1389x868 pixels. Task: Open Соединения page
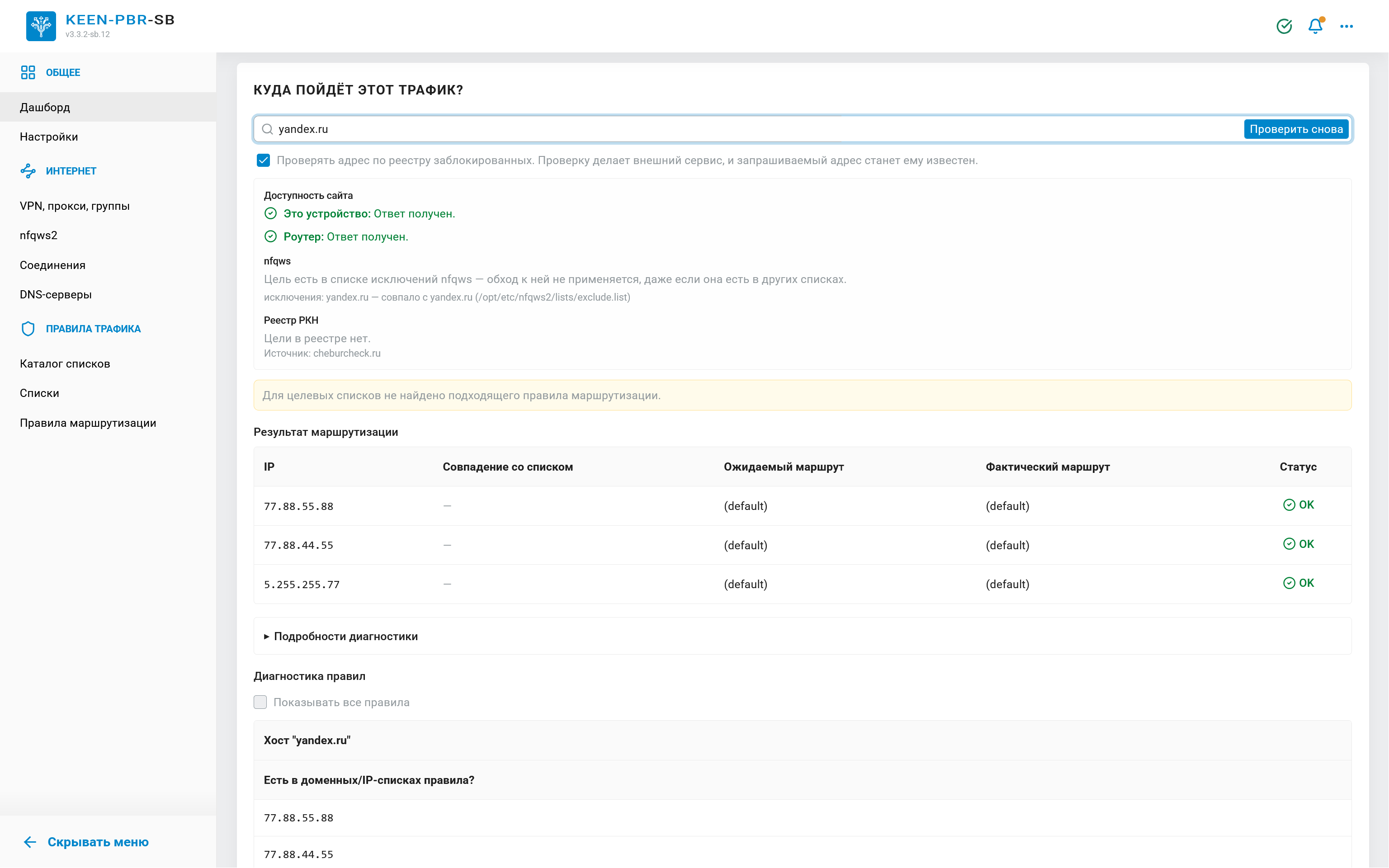(108, 264)
